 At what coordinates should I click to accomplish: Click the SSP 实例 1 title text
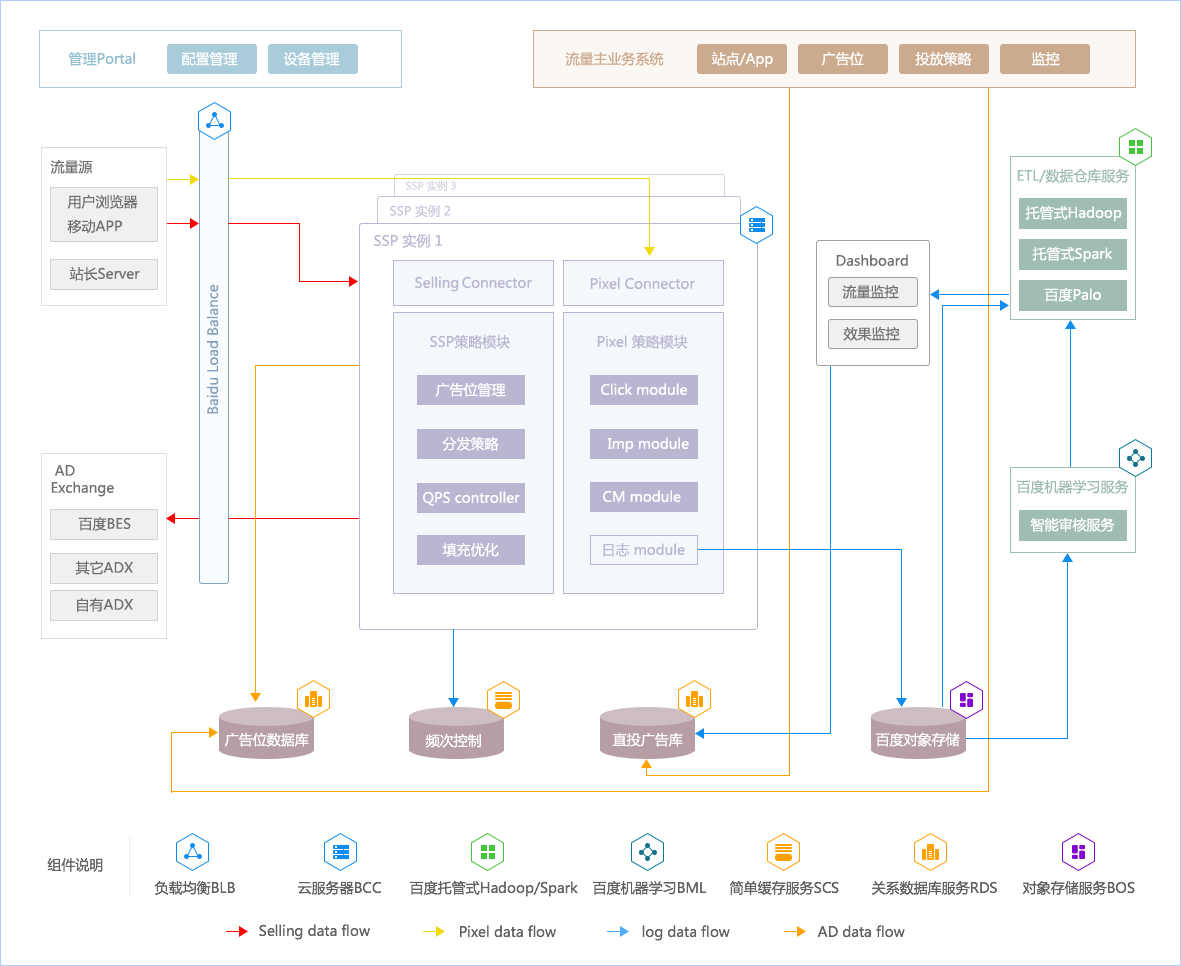click(x=407, y=241)
